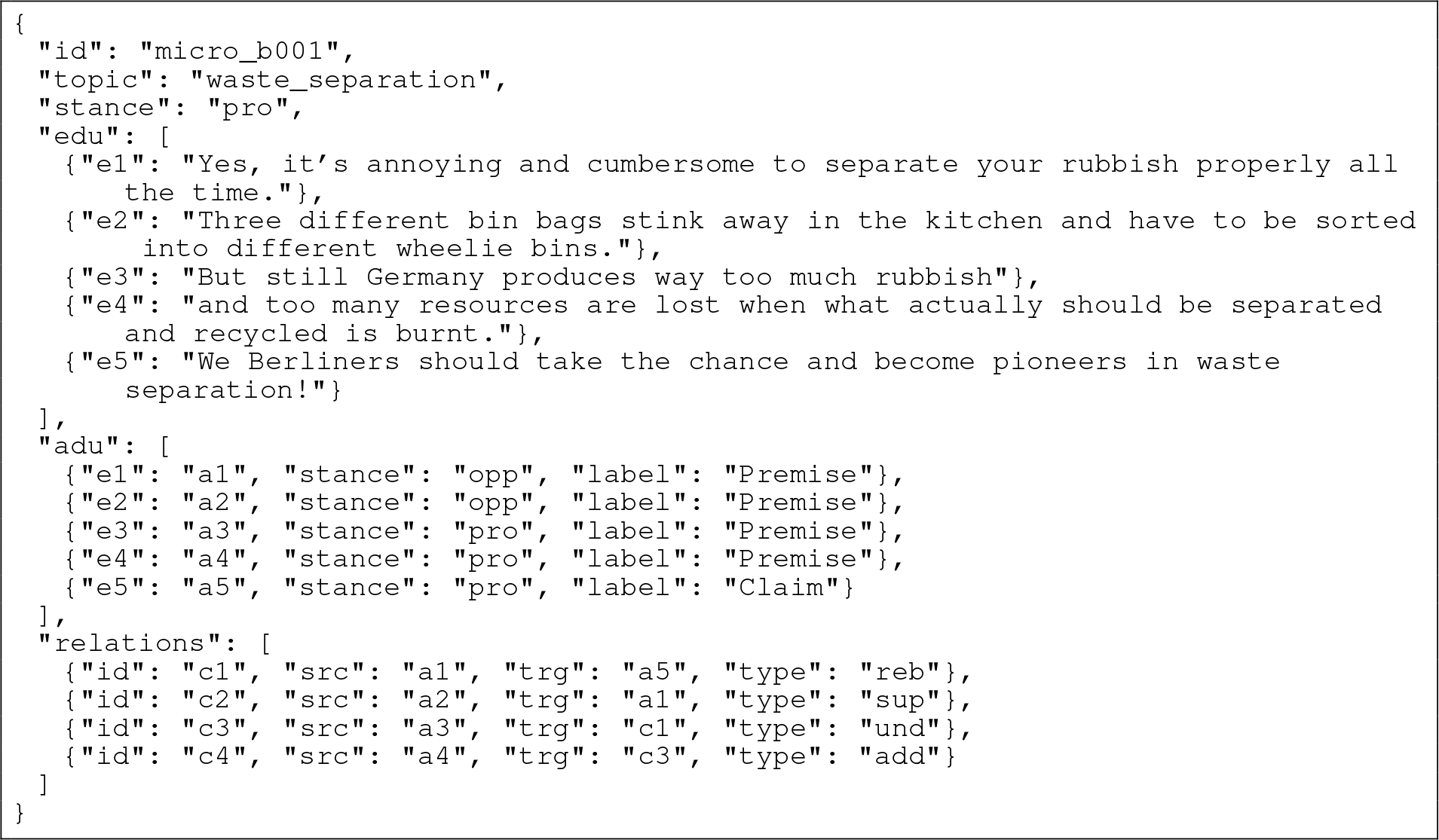Select the "waste_separation" value
This screenshot has height=840, width=1439.
click(341, 80)
